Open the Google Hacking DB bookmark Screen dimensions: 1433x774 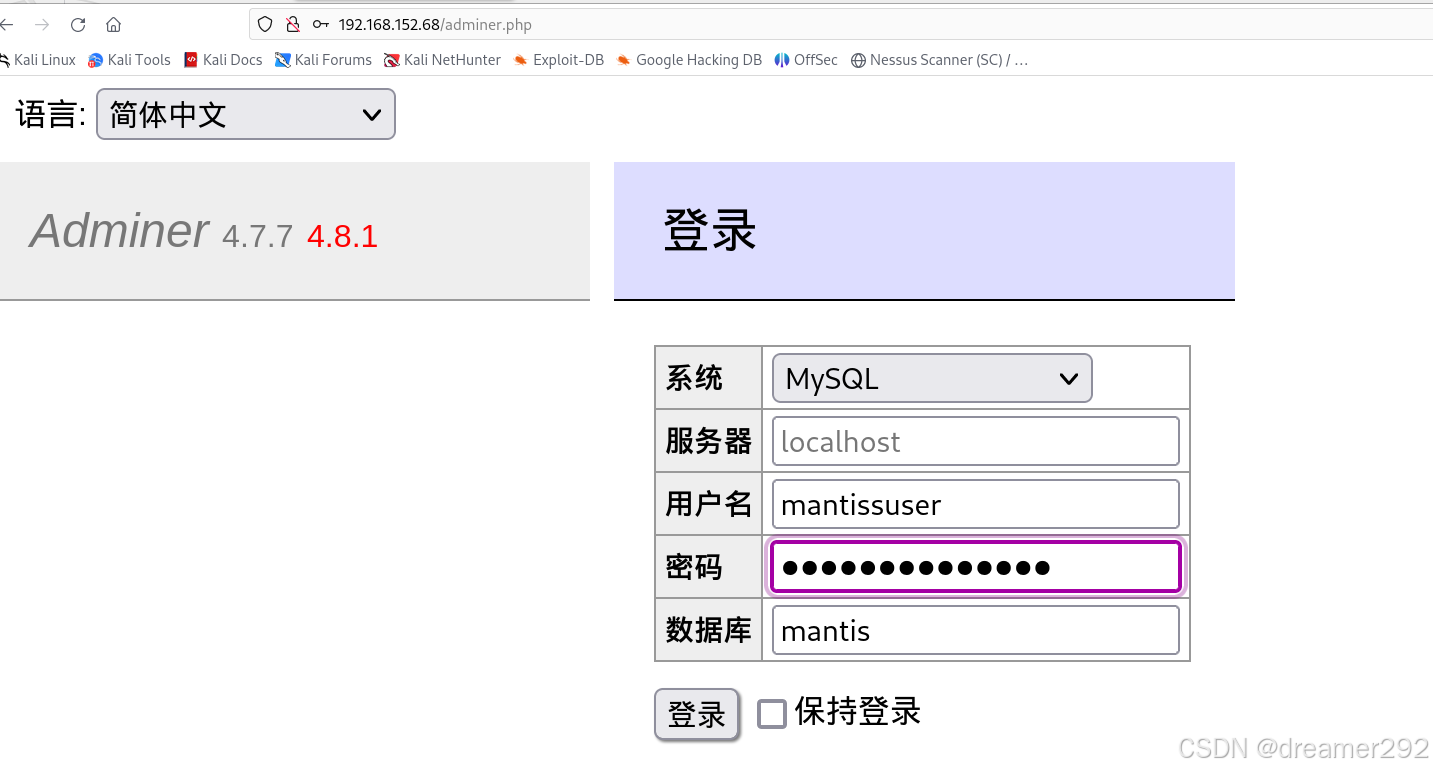click(689, 60)
